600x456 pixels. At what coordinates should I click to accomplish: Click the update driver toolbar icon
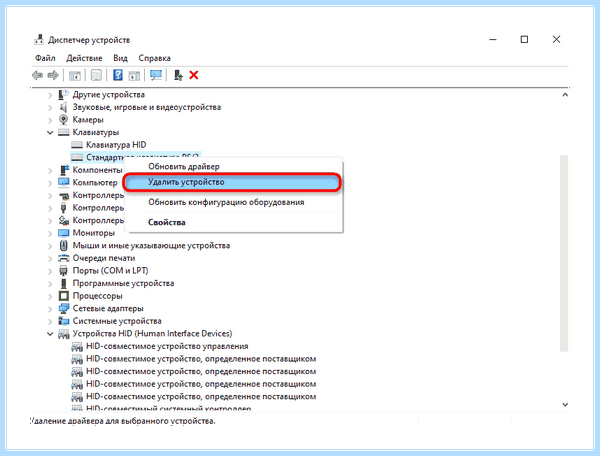point(178,75)
